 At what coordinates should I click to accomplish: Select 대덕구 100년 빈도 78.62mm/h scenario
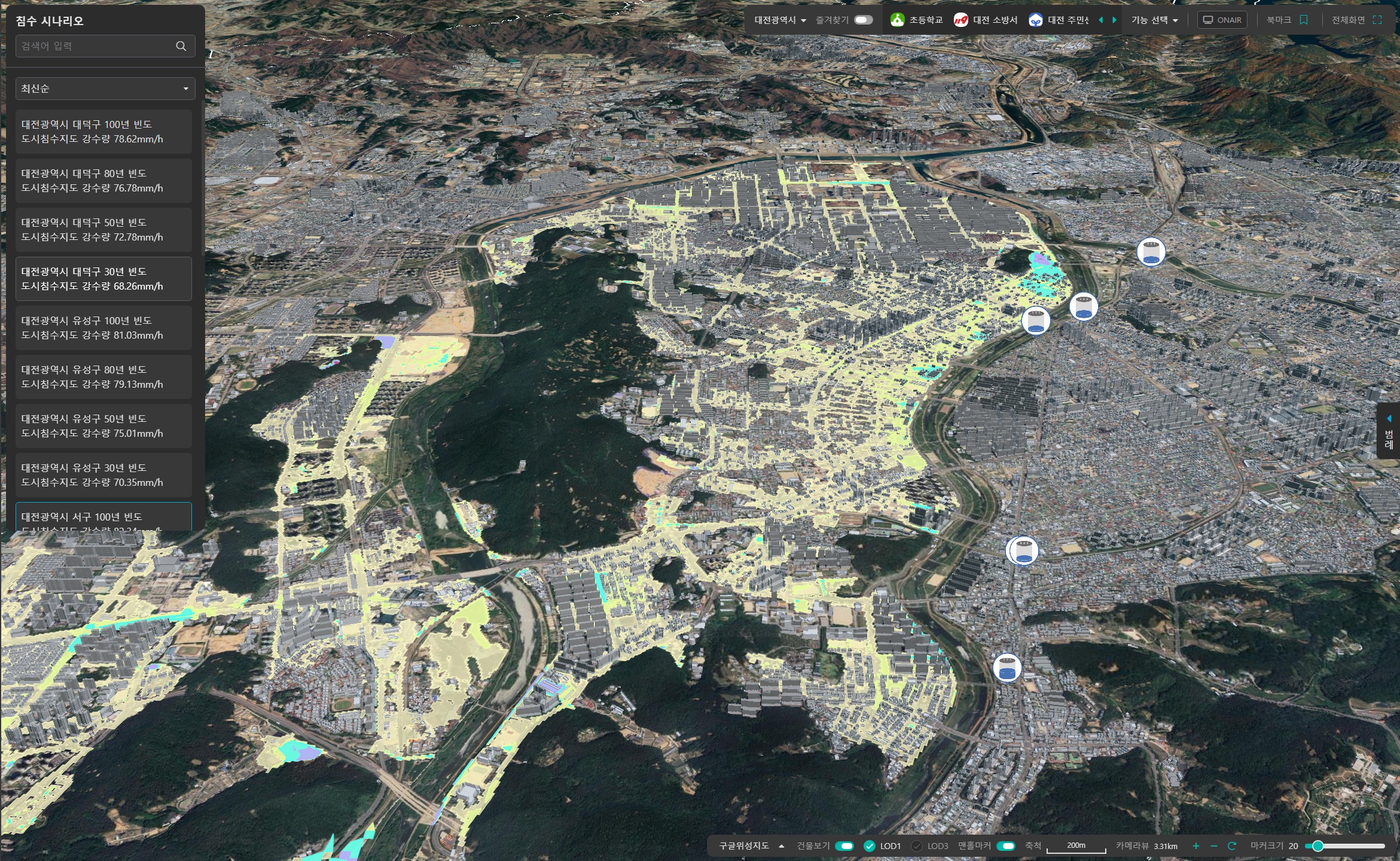point(103,132)
